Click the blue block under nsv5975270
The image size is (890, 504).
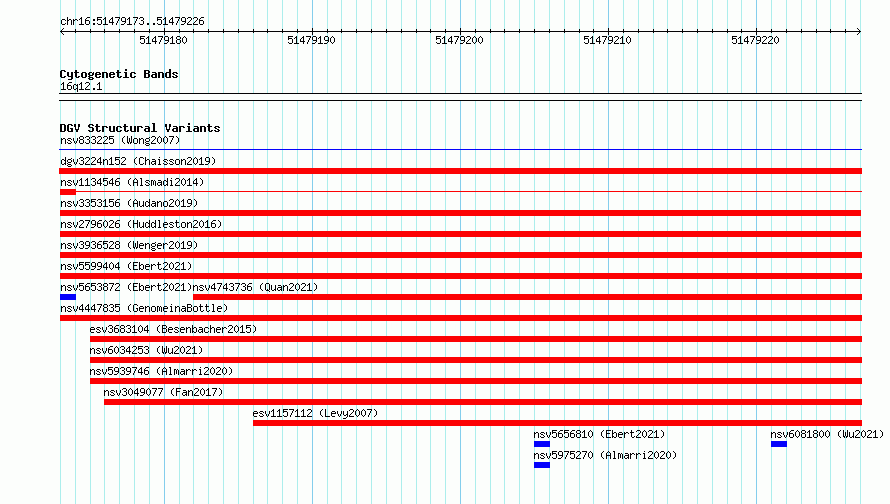pyautogui.click(x=541, y=465)
